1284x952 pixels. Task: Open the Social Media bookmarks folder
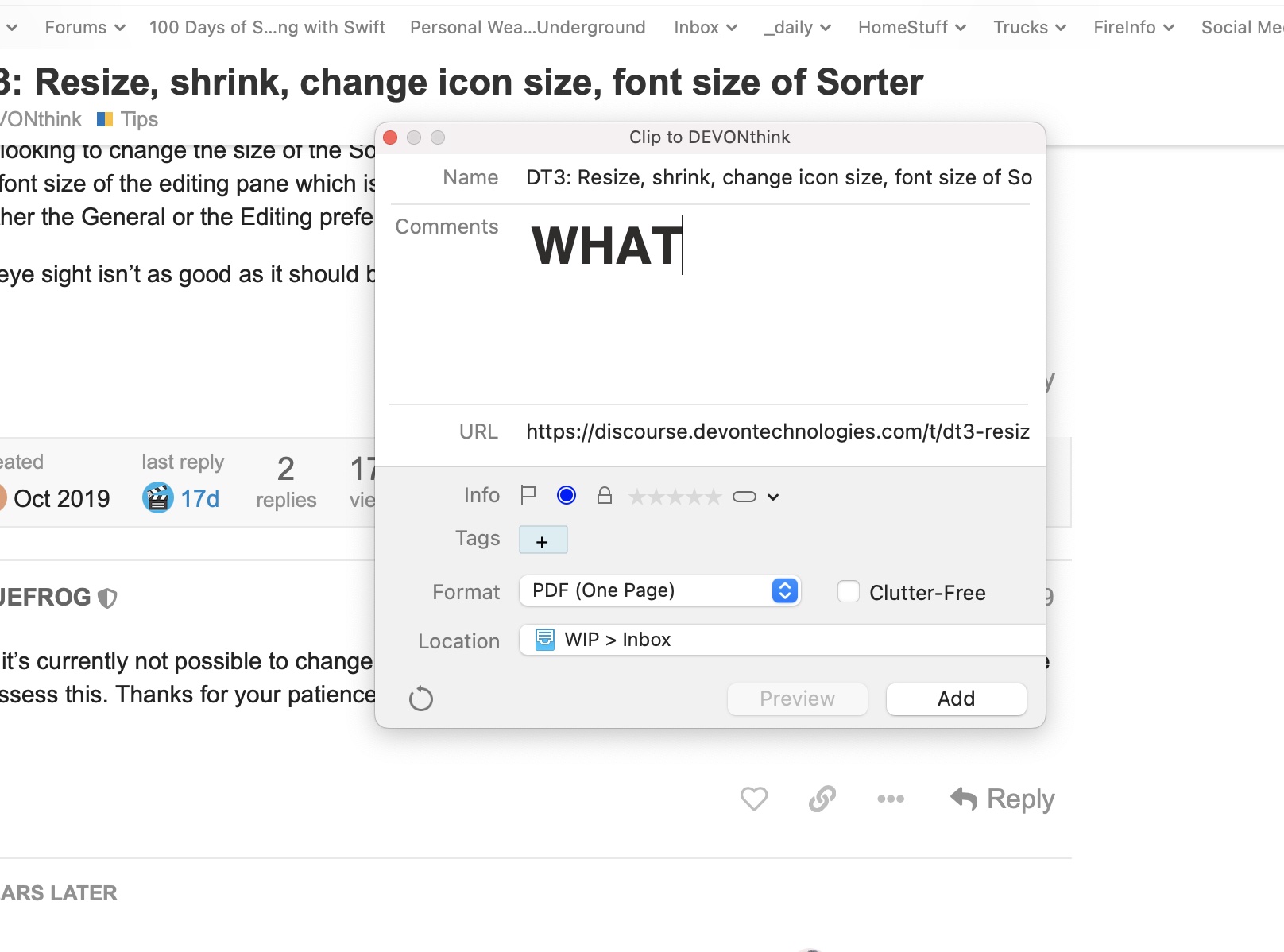1242,27
